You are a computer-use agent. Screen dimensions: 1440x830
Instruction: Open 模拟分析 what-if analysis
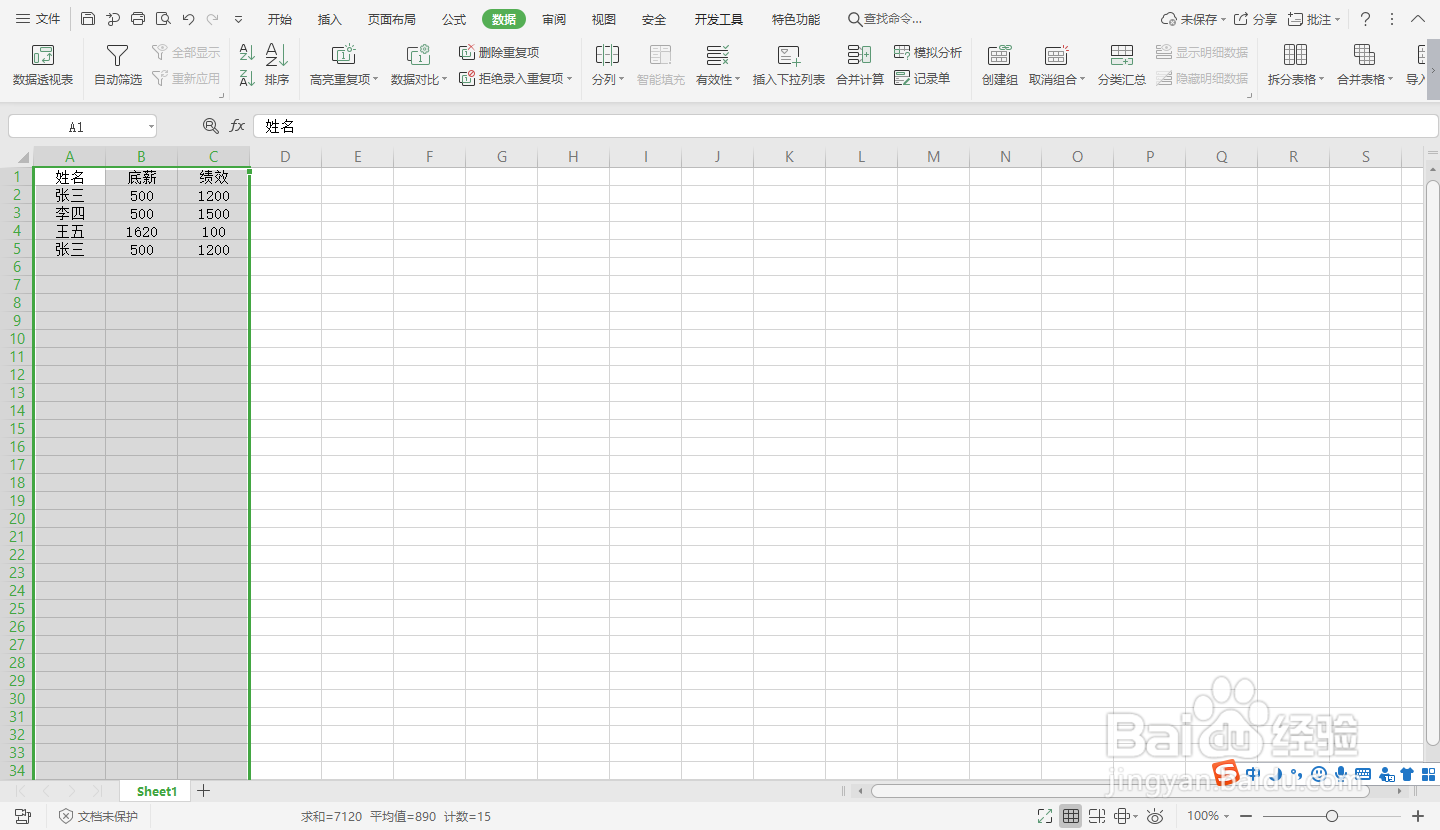pyautogui.click(x=928, y=52)
